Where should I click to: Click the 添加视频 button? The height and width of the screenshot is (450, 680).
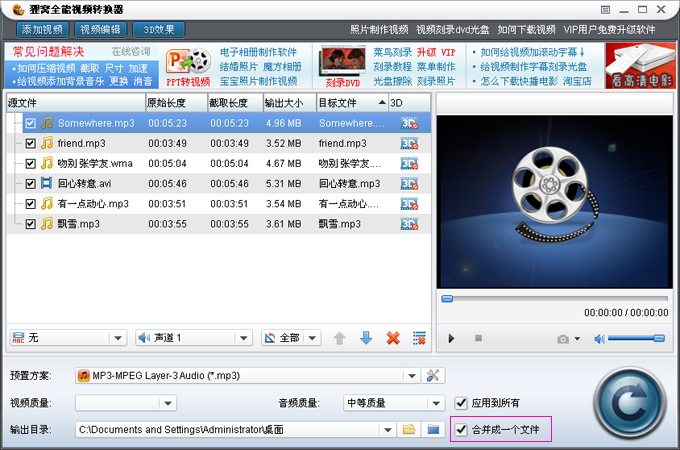42,29
